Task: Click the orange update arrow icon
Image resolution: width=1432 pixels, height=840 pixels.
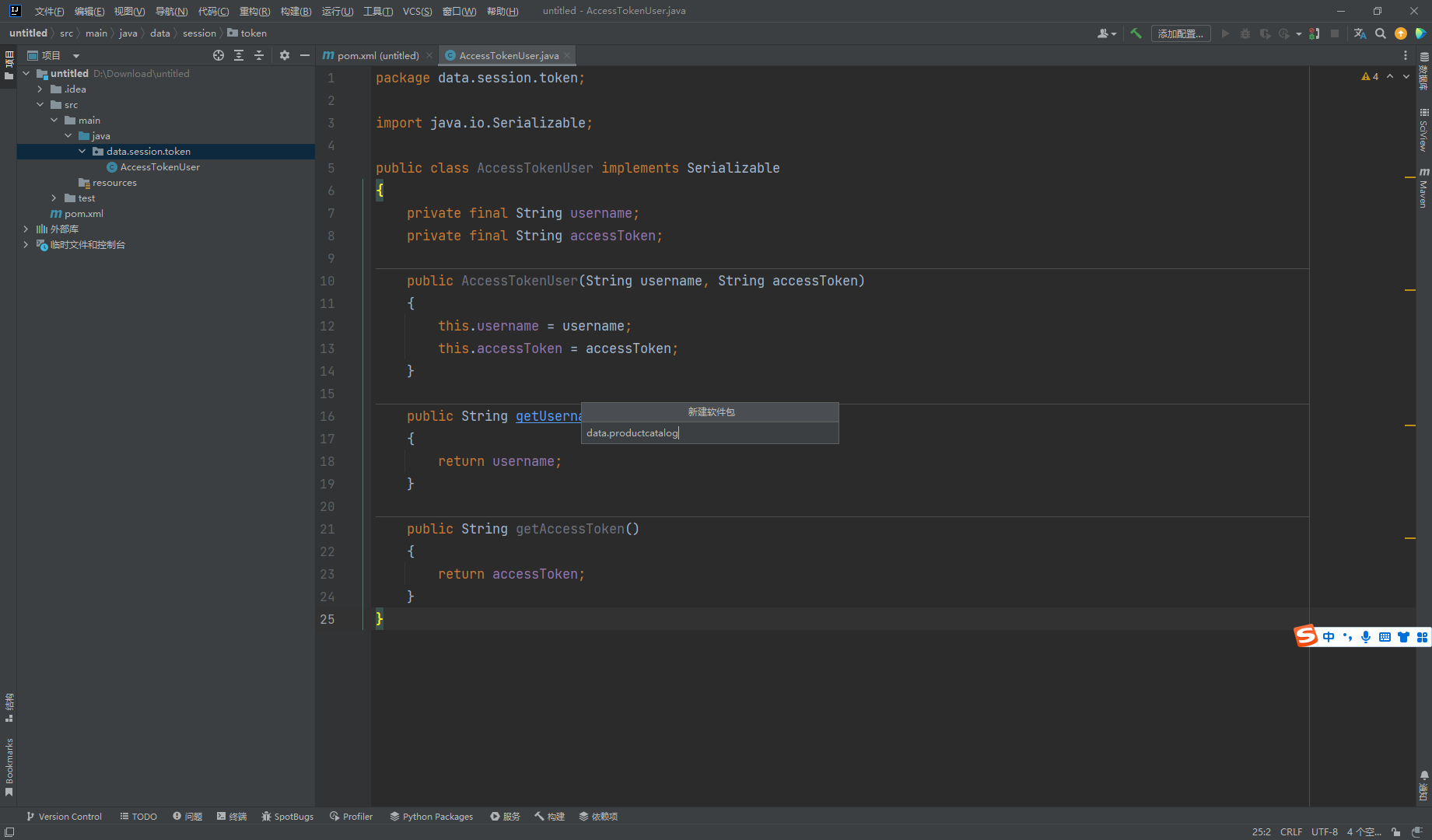Action: point(1401,33)
